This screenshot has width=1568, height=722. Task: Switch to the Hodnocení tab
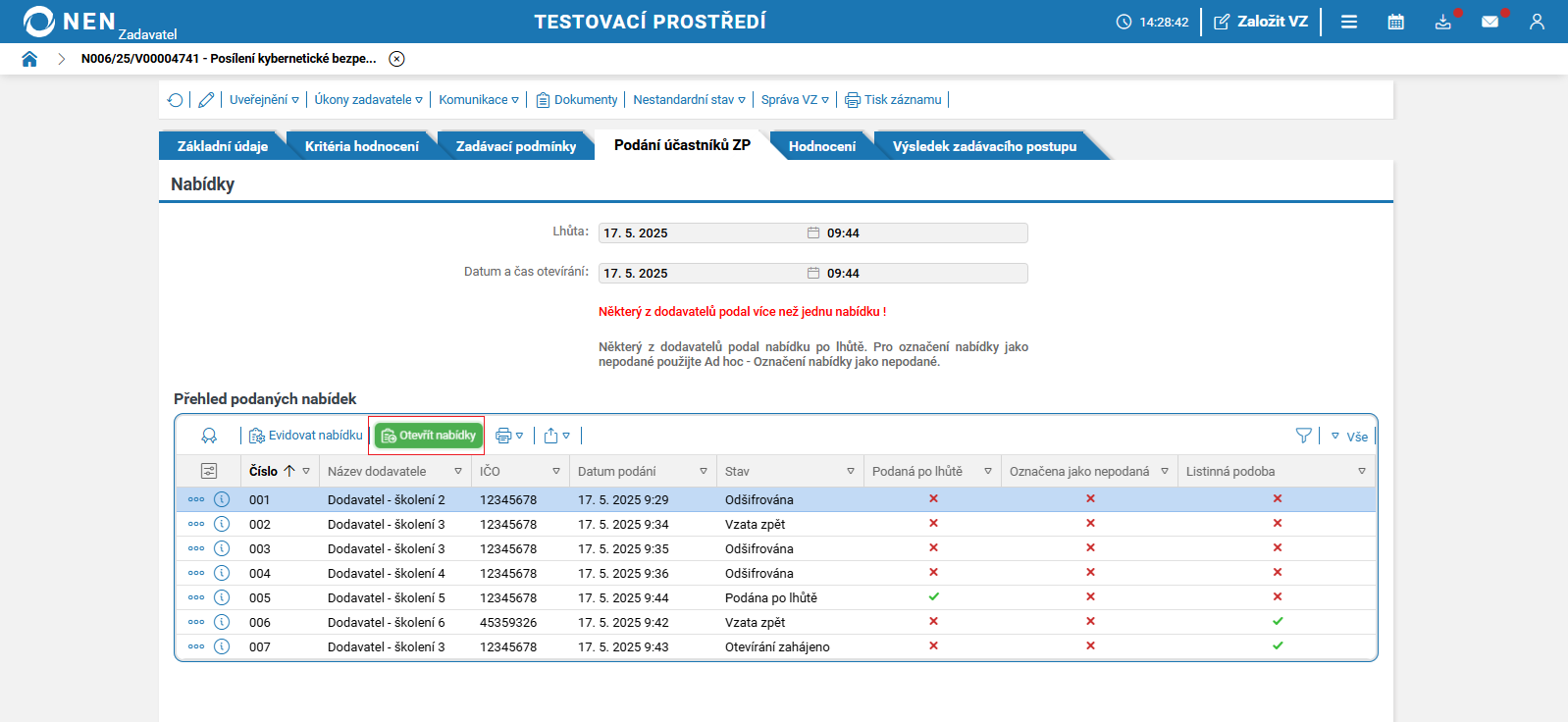(821, 146)
